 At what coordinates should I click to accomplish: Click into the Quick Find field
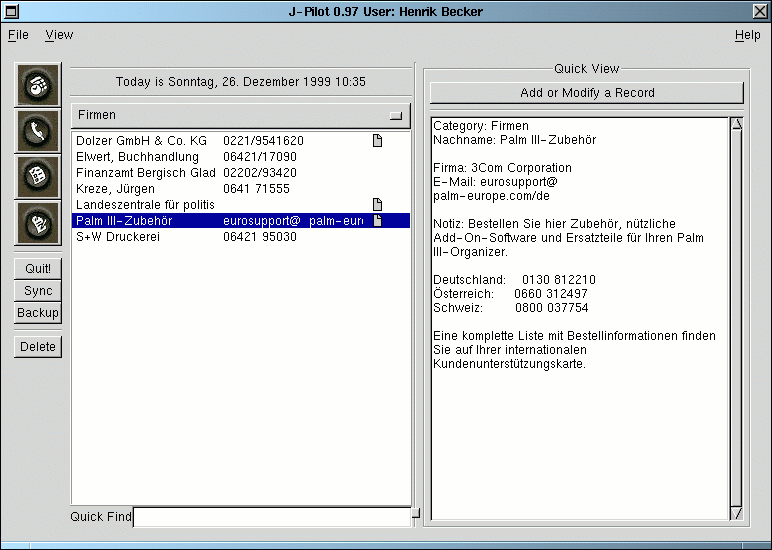[272, 517]
